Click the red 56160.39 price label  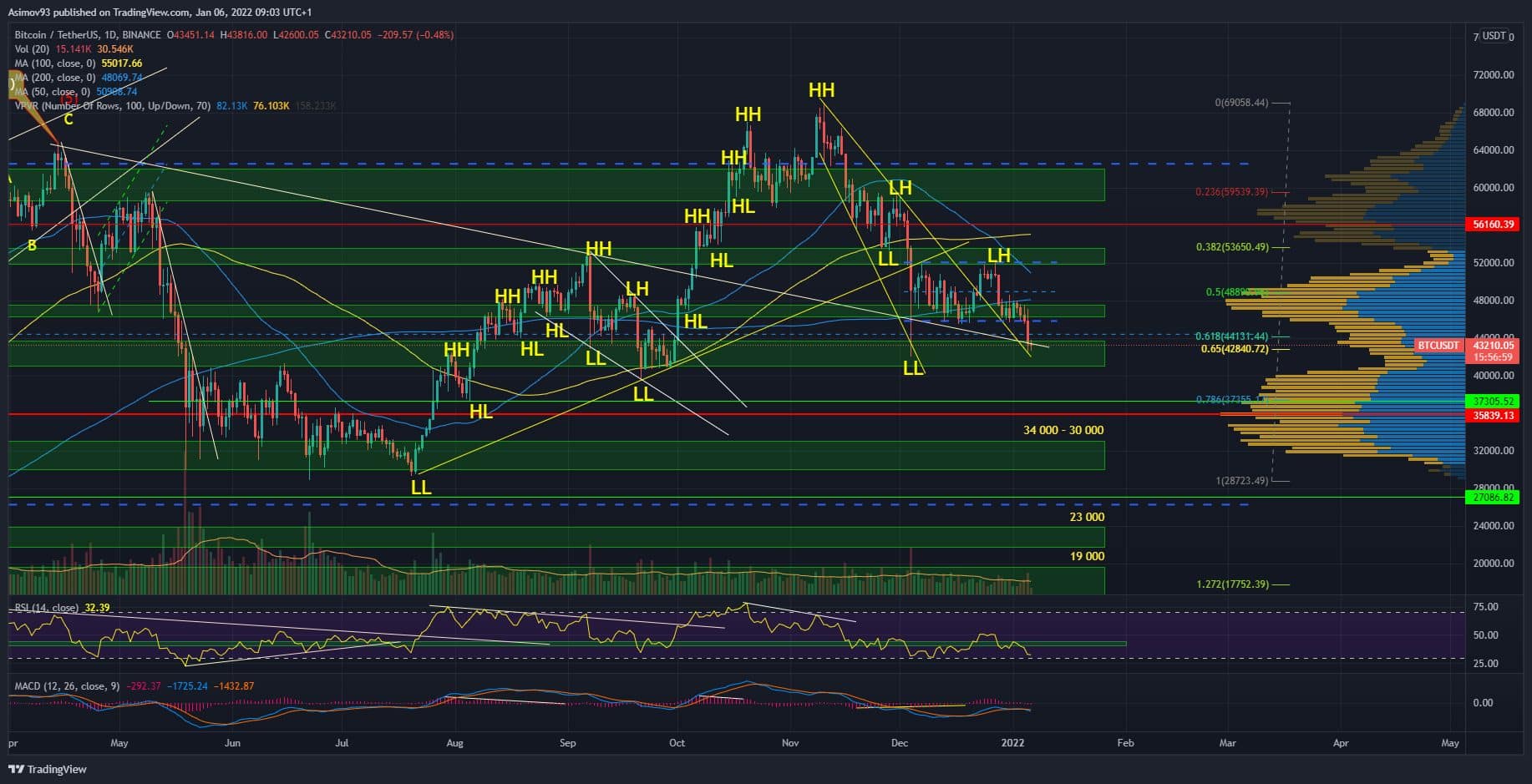(x=1493, y=225)
